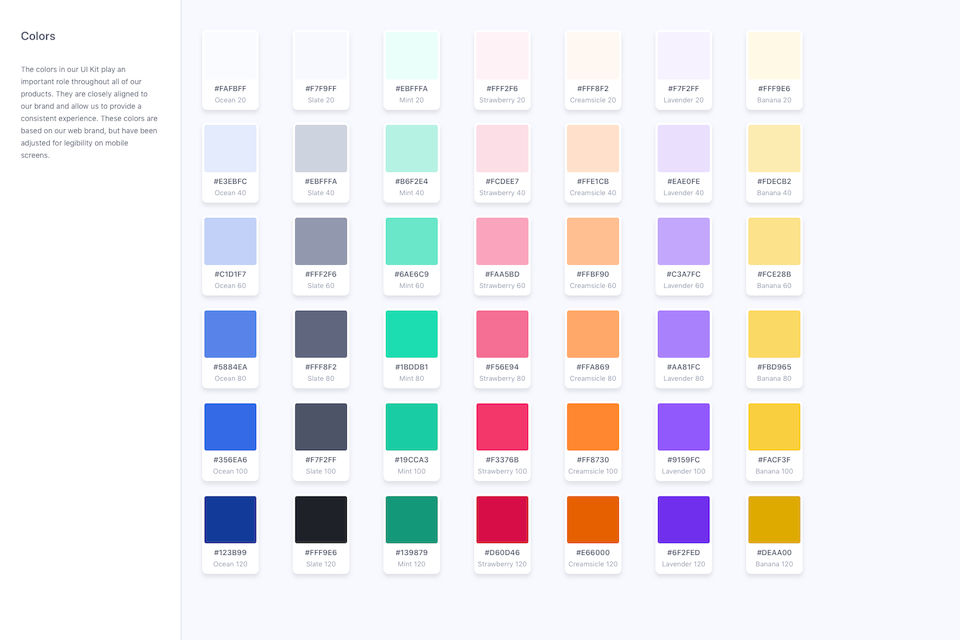960x640 pixels.
Task: Select the Ocean 20 color swatch
Action: click(x=230, y=56)
